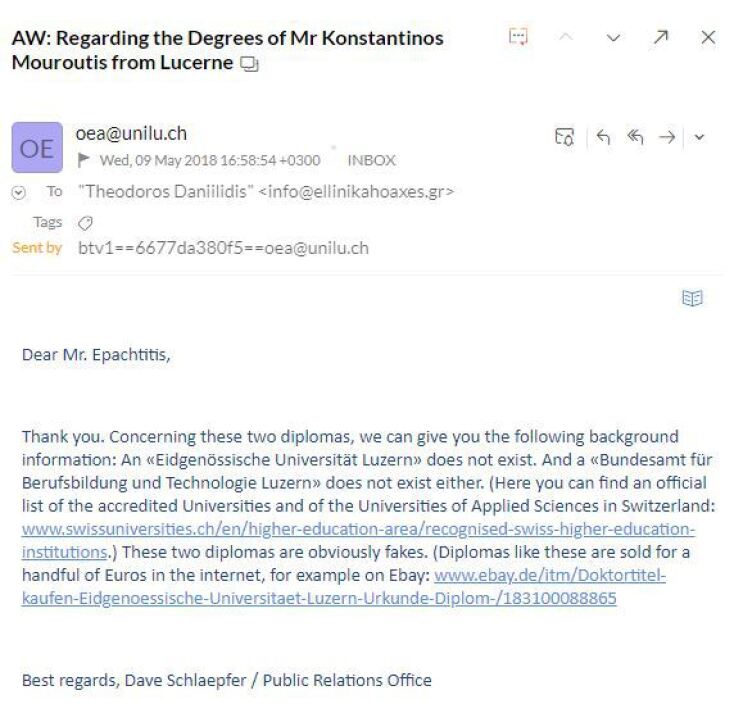The image size is (734, 713).
Task: Toggle the flag on this email
Action: (85, 160)
